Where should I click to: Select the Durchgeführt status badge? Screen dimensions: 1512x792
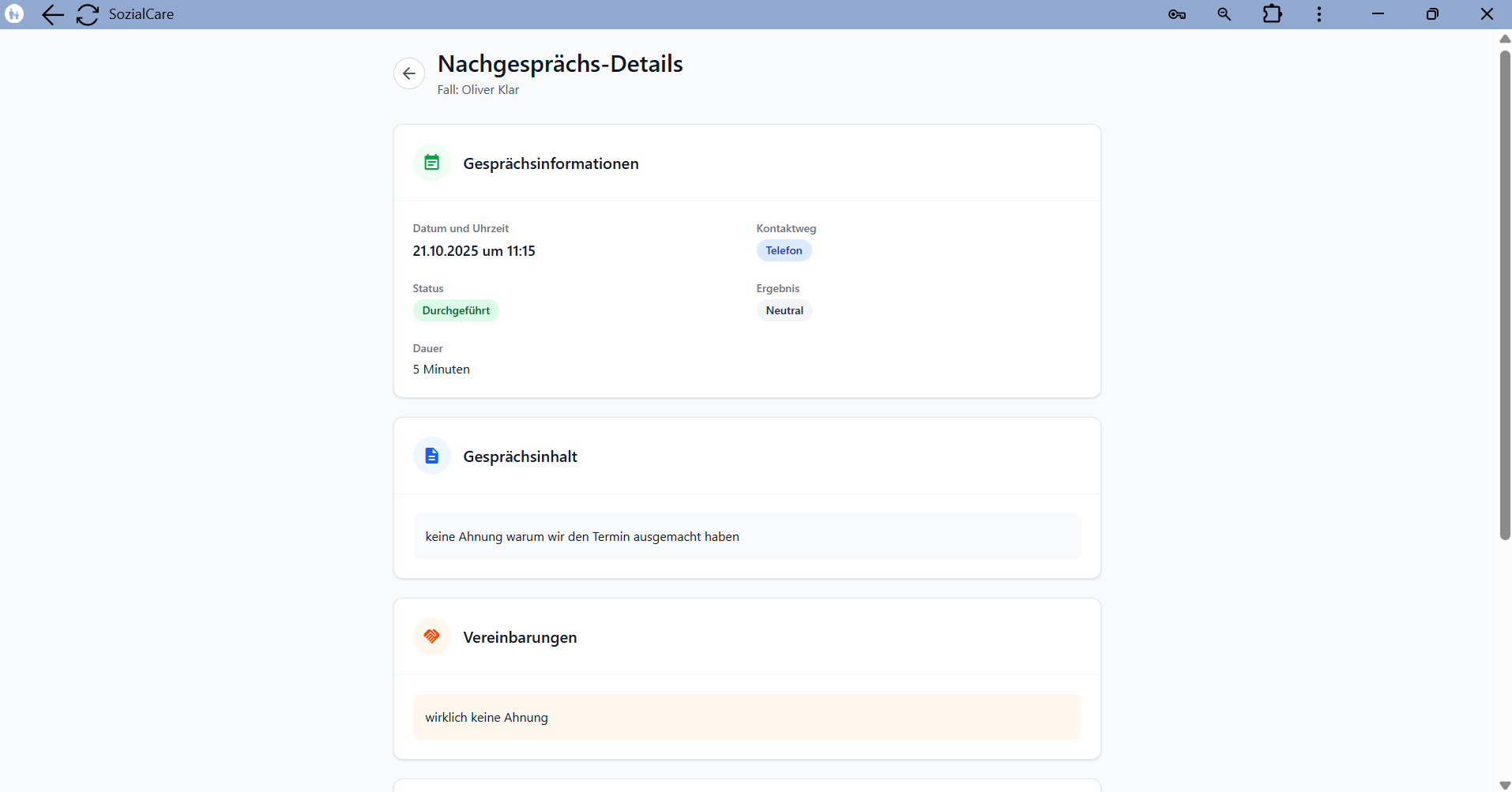pyautogui.click(x=457, y=310)
